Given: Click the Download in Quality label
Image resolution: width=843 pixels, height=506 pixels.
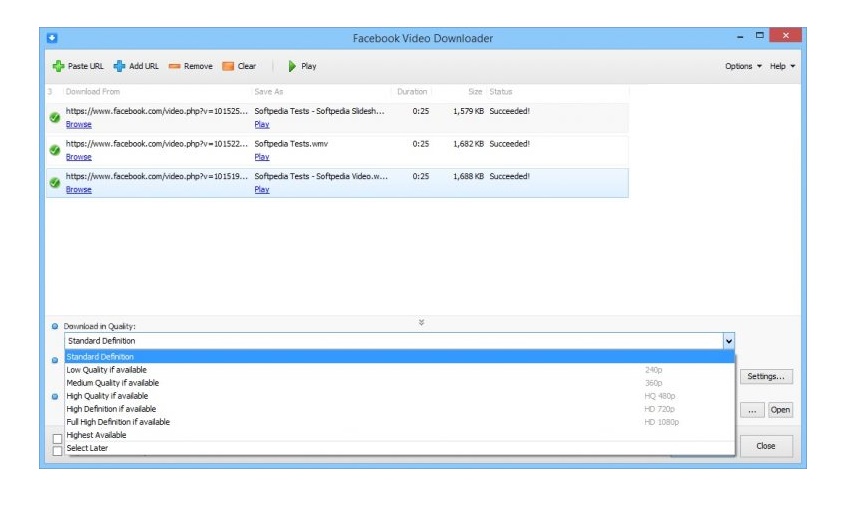Looking at the screenshot, I should [x=99, y=326].
